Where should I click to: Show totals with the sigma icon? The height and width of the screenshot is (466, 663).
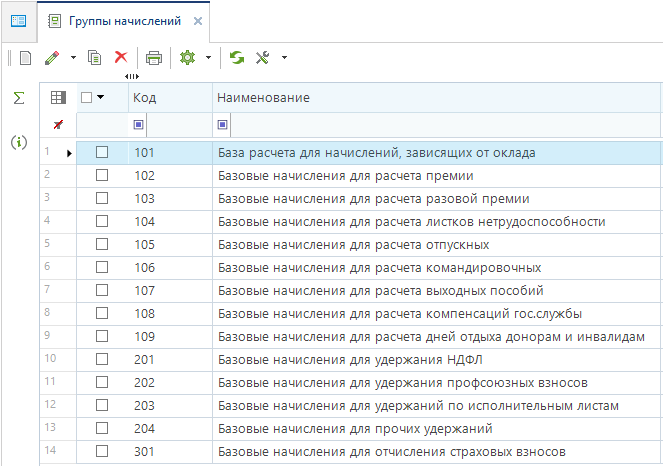pyautogui.click(x=19, y=98)
